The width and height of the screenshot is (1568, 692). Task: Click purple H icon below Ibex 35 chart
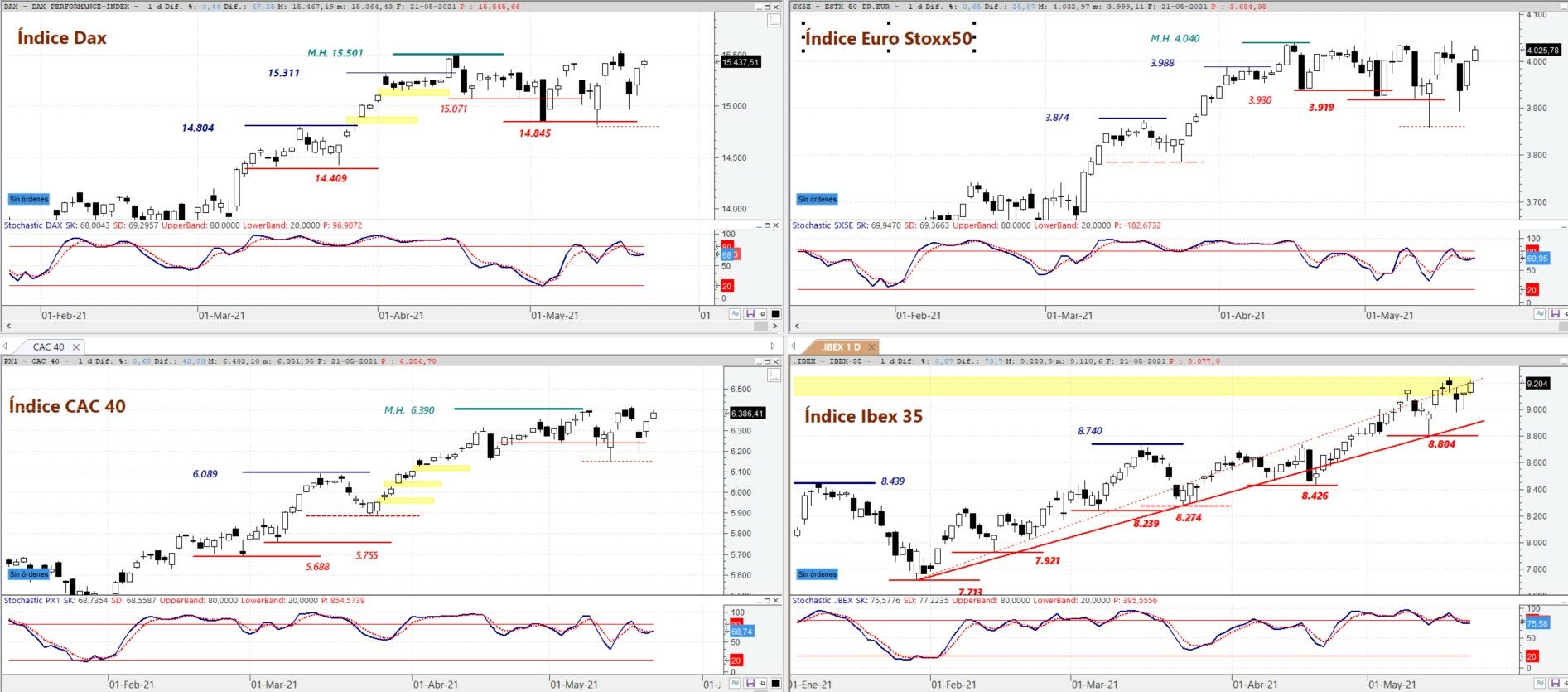[x=1556, y=684]
